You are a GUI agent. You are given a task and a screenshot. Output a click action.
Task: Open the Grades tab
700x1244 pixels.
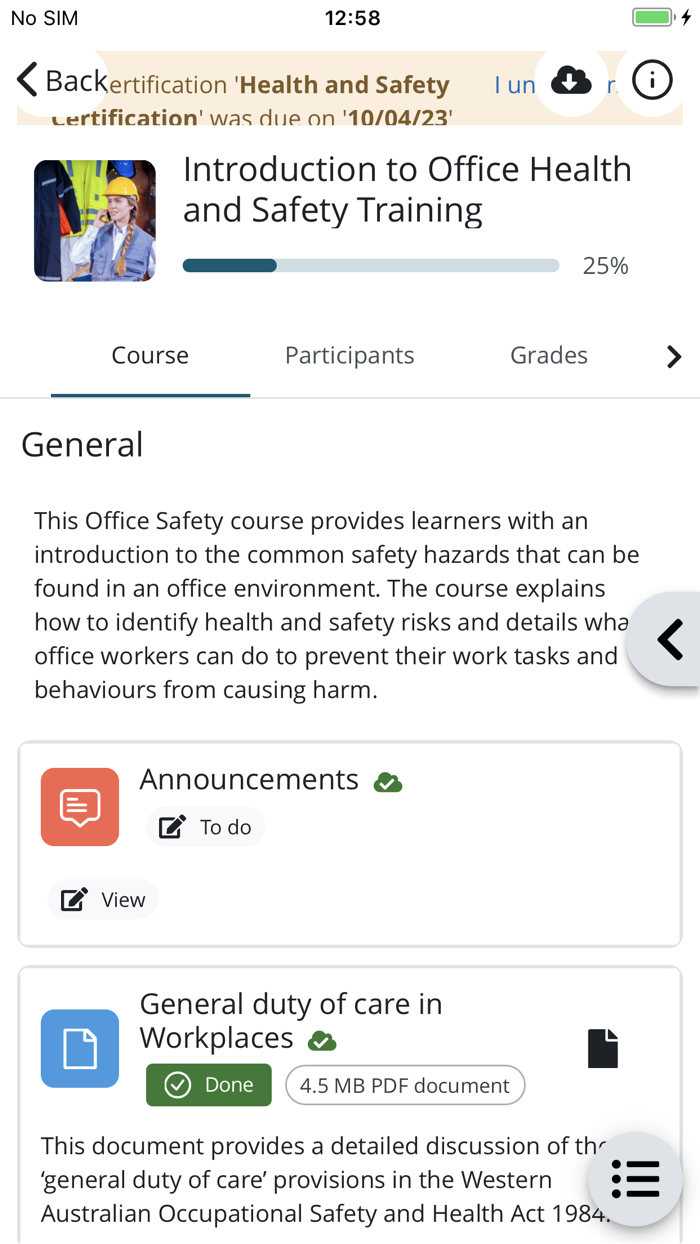tap(548, 355)
